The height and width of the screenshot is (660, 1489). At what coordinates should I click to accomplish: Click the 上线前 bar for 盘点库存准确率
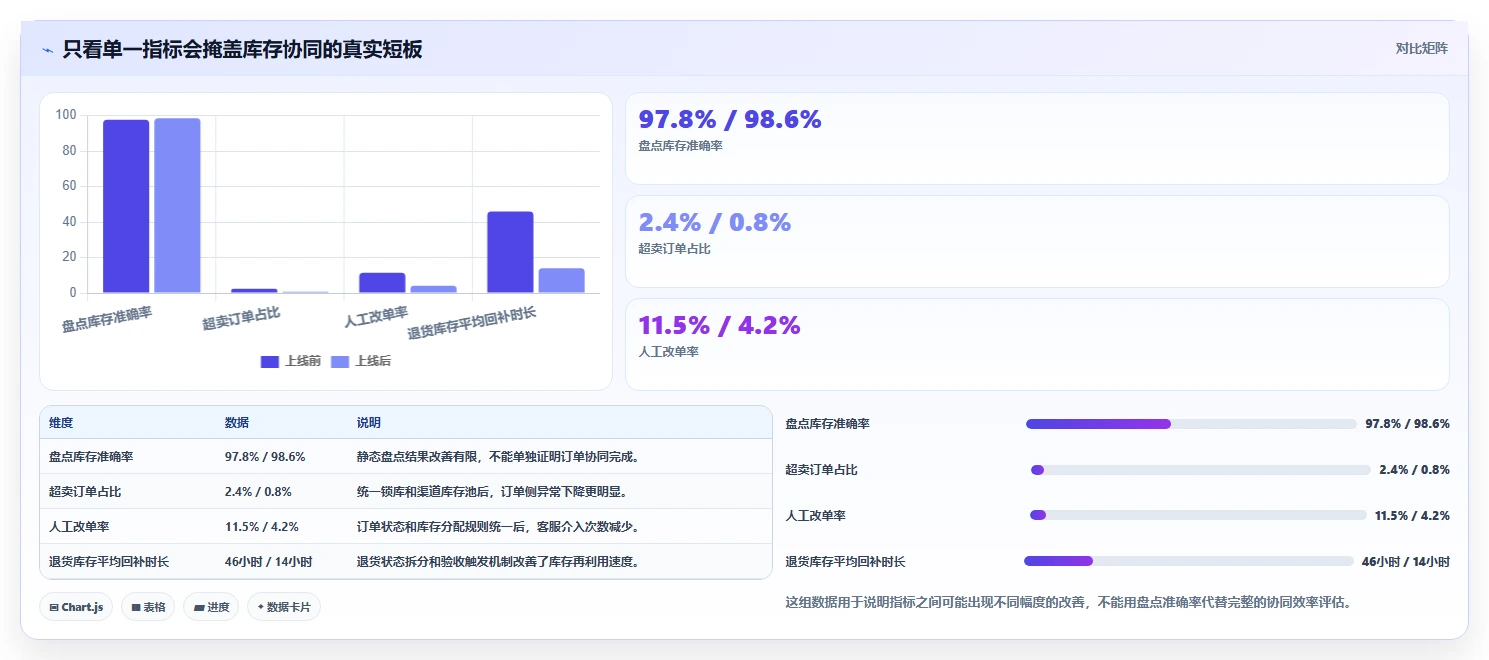126,207
